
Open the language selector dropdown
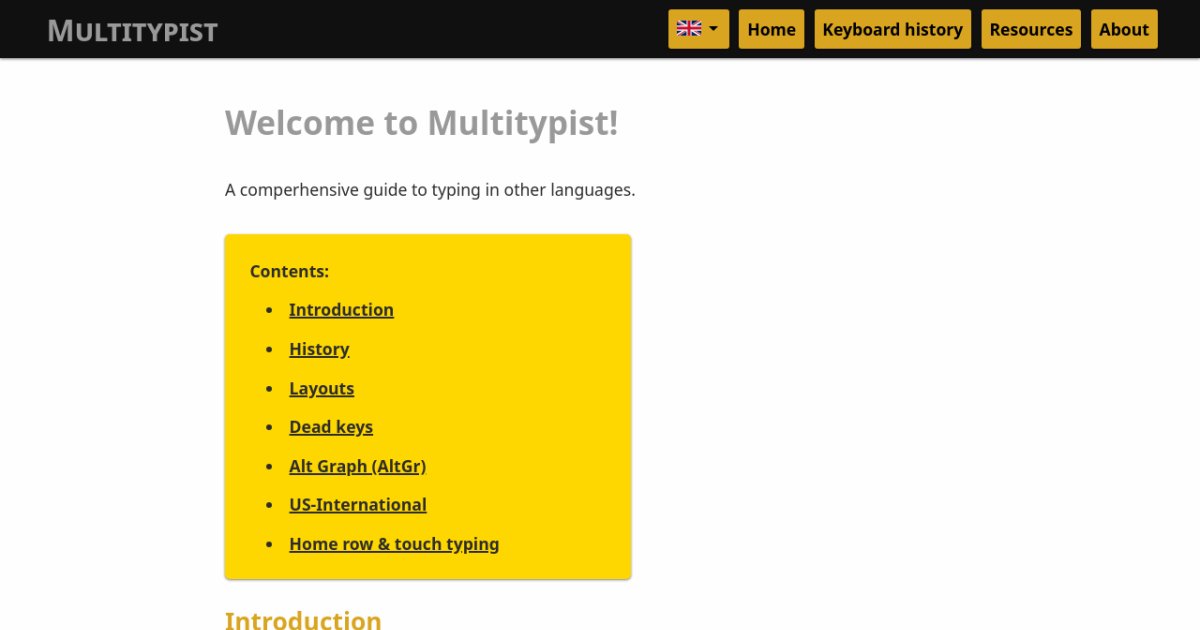(x=698, y=28)
